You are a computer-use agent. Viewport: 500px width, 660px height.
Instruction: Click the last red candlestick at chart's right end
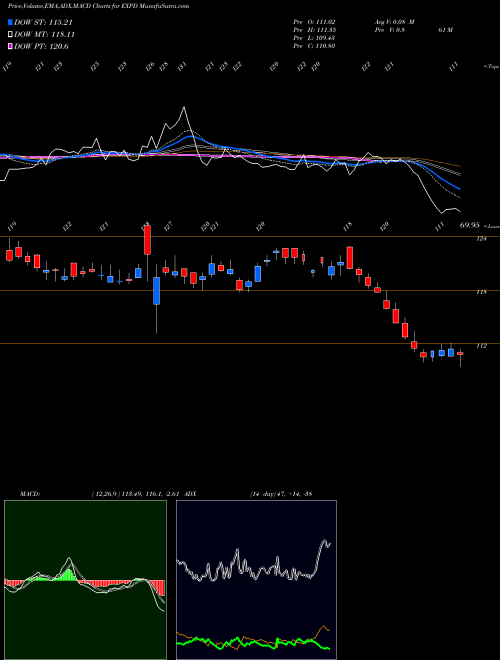point(460,354)
